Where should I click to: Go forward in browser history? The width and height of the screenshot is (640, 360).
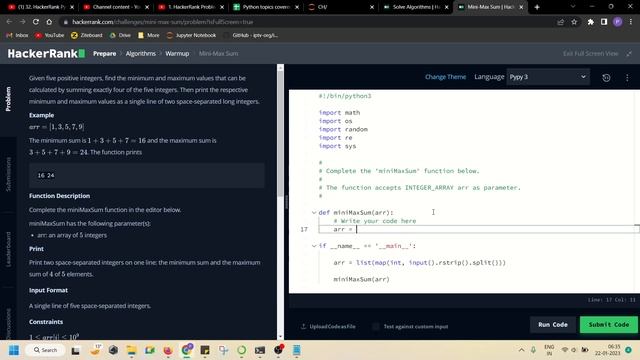(22, 22)
